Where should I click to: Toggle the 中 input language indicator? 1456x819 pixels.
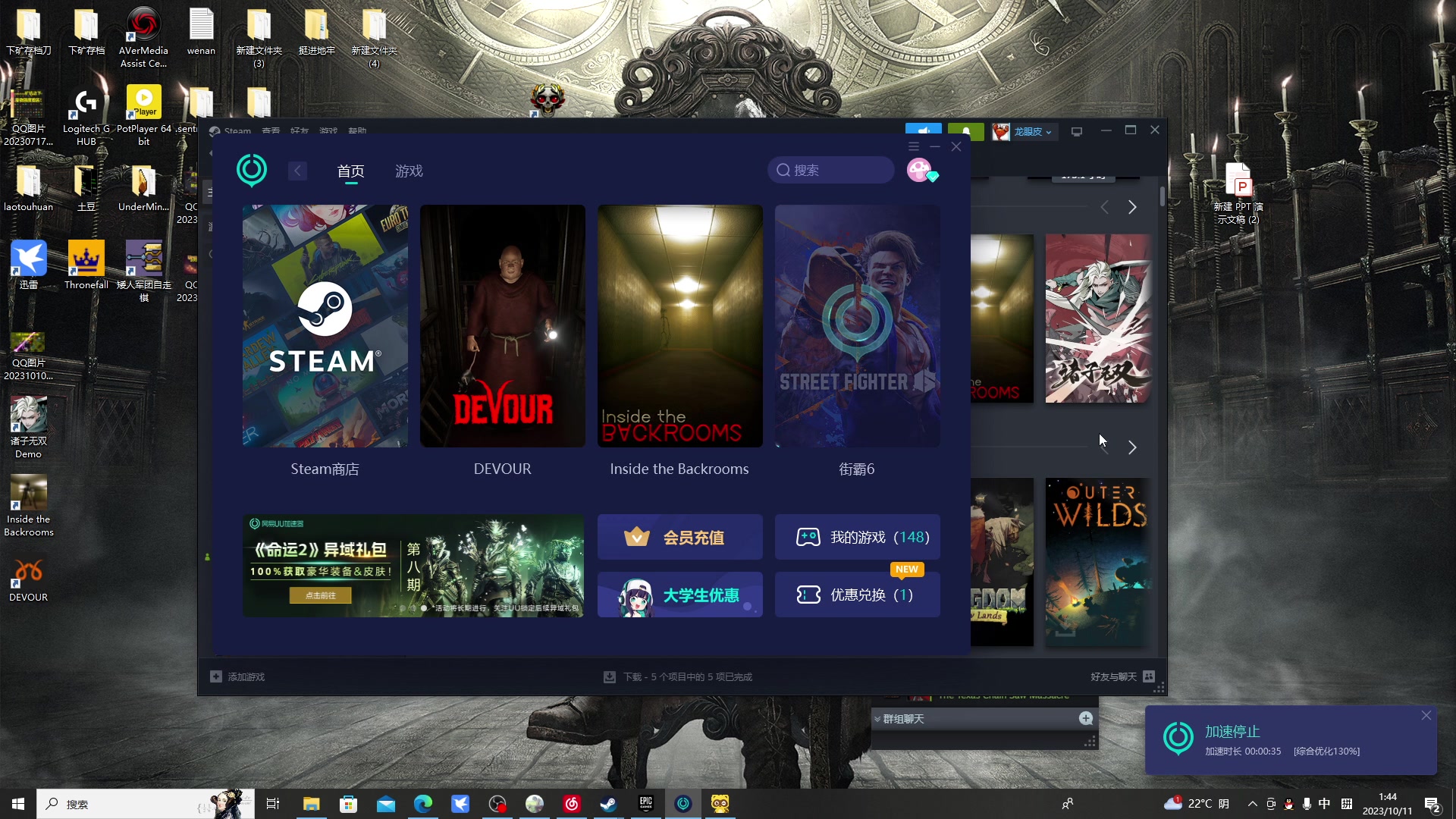coord(1324,804)
